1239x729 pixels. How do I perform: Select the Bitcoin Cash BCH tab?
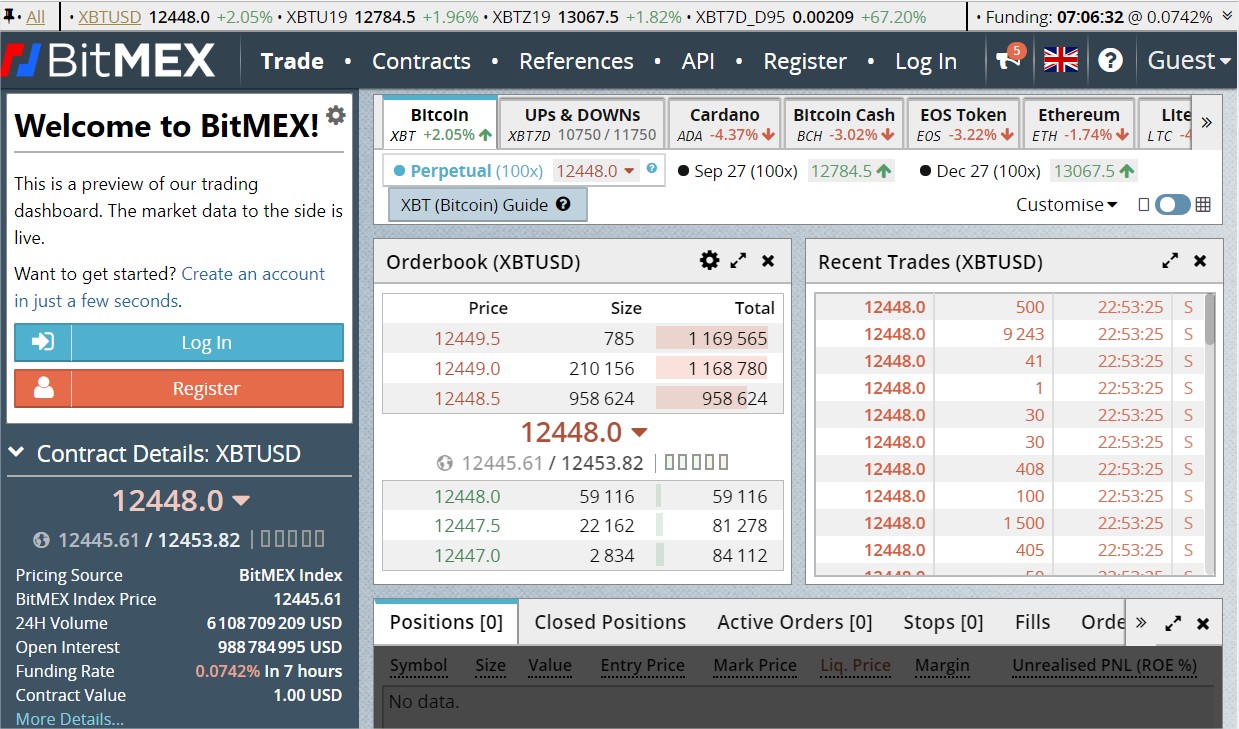(844, 124)
